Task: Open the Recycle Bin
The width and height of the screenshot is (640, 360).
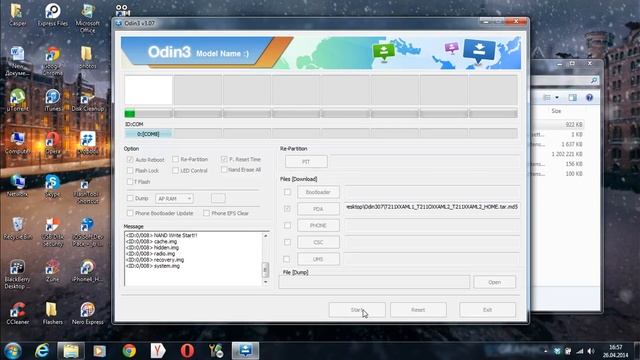Action: 17,228
